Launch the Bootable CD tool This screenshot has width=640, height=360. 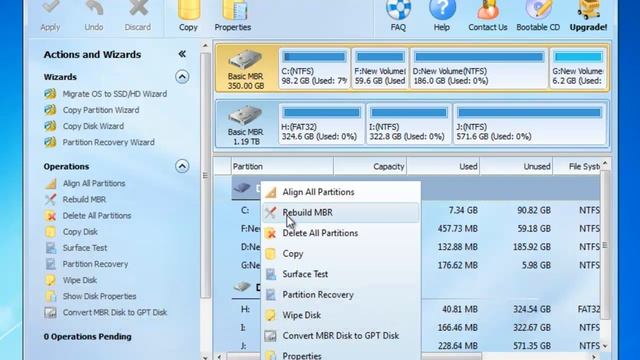tap(538, 16)
